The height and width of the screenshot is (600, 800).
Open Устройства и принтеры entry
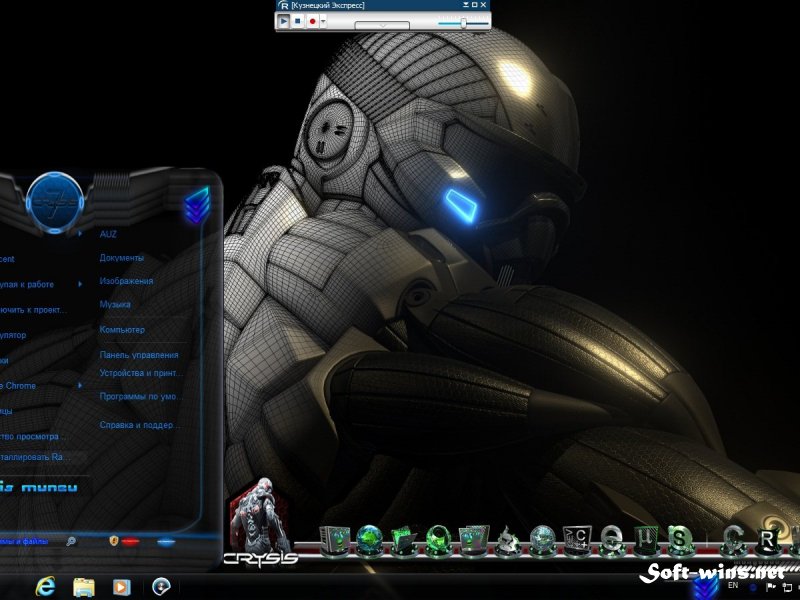pyautogui.click(x=140, y=373)
